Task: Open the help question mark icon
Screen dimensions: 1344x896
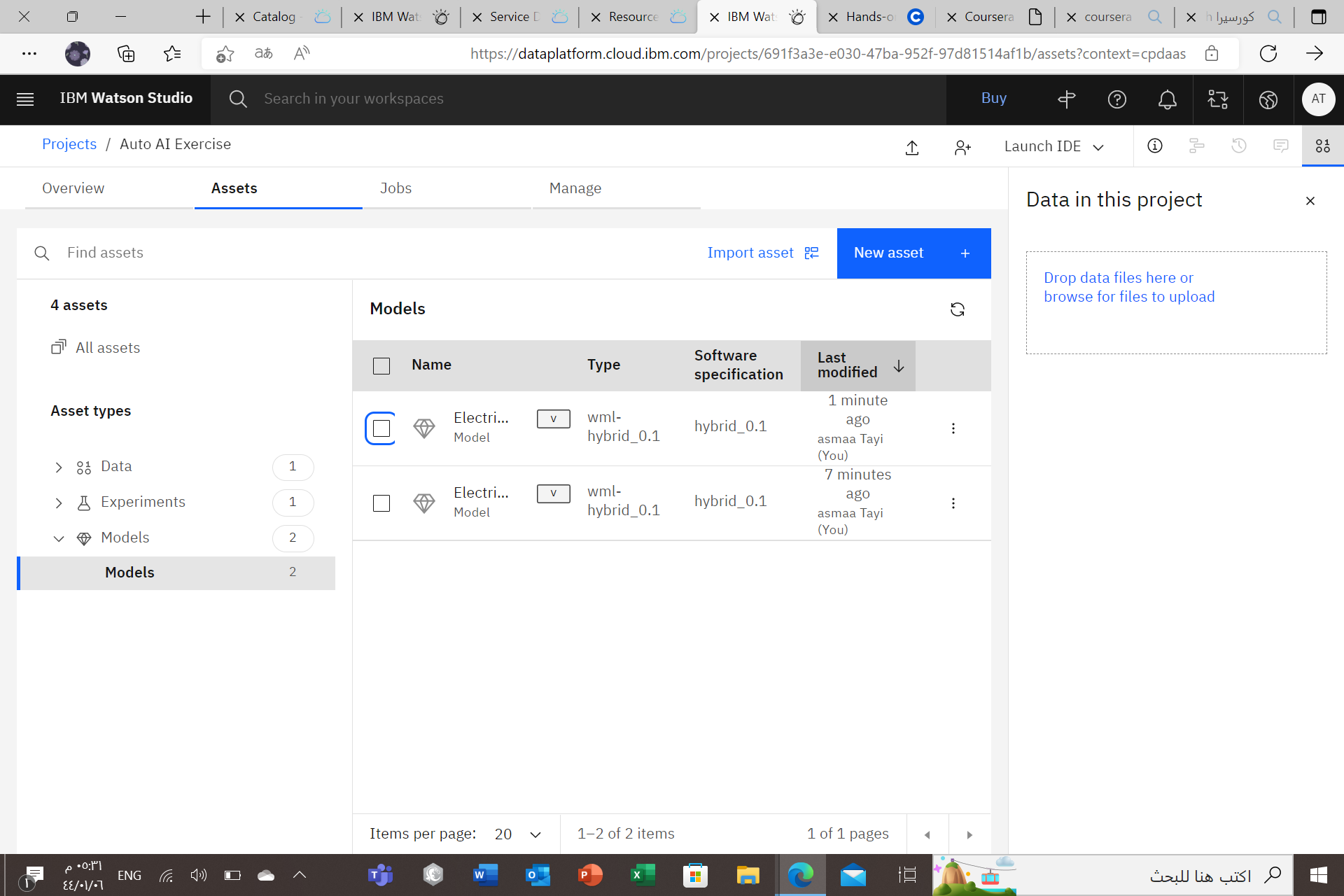Action: pyautogui.click(x=1117, y=99)
